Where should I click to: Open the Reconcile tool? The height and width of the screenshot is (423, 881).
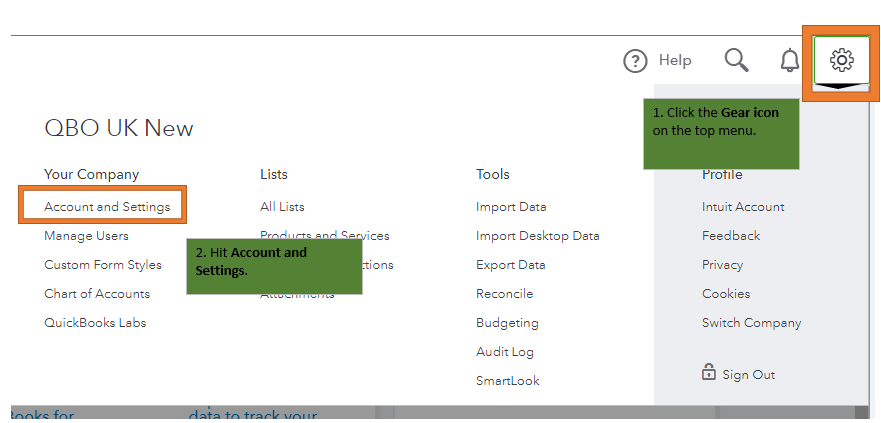coord(505,294)
